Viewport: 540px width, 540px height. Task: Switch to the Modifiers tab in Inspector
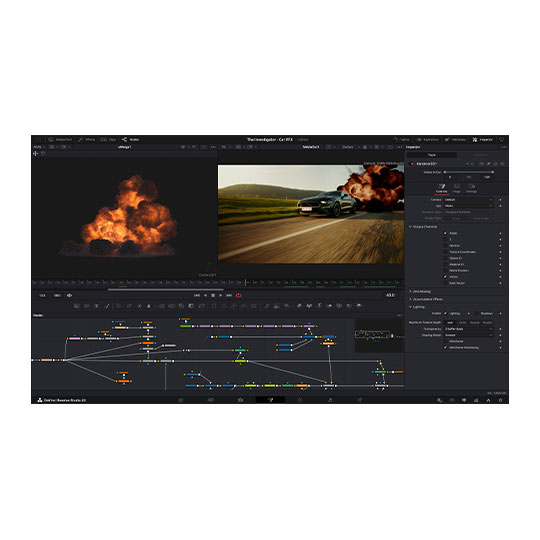481,155
